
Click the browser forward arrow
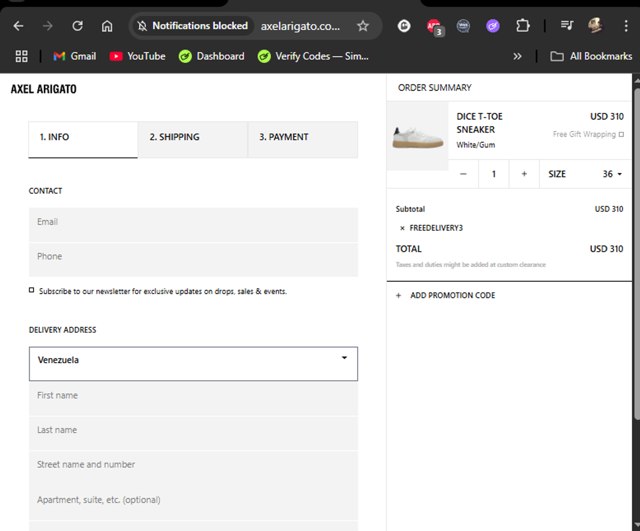[x=48, y=26]
